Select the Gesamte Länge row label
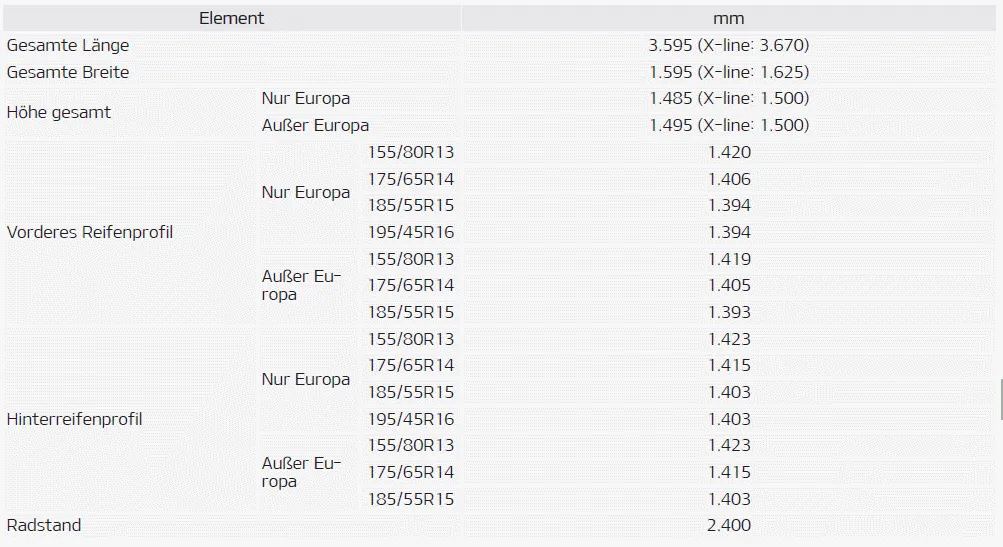The height and width of the screenshot is (547, 1003). coord(68,45)
